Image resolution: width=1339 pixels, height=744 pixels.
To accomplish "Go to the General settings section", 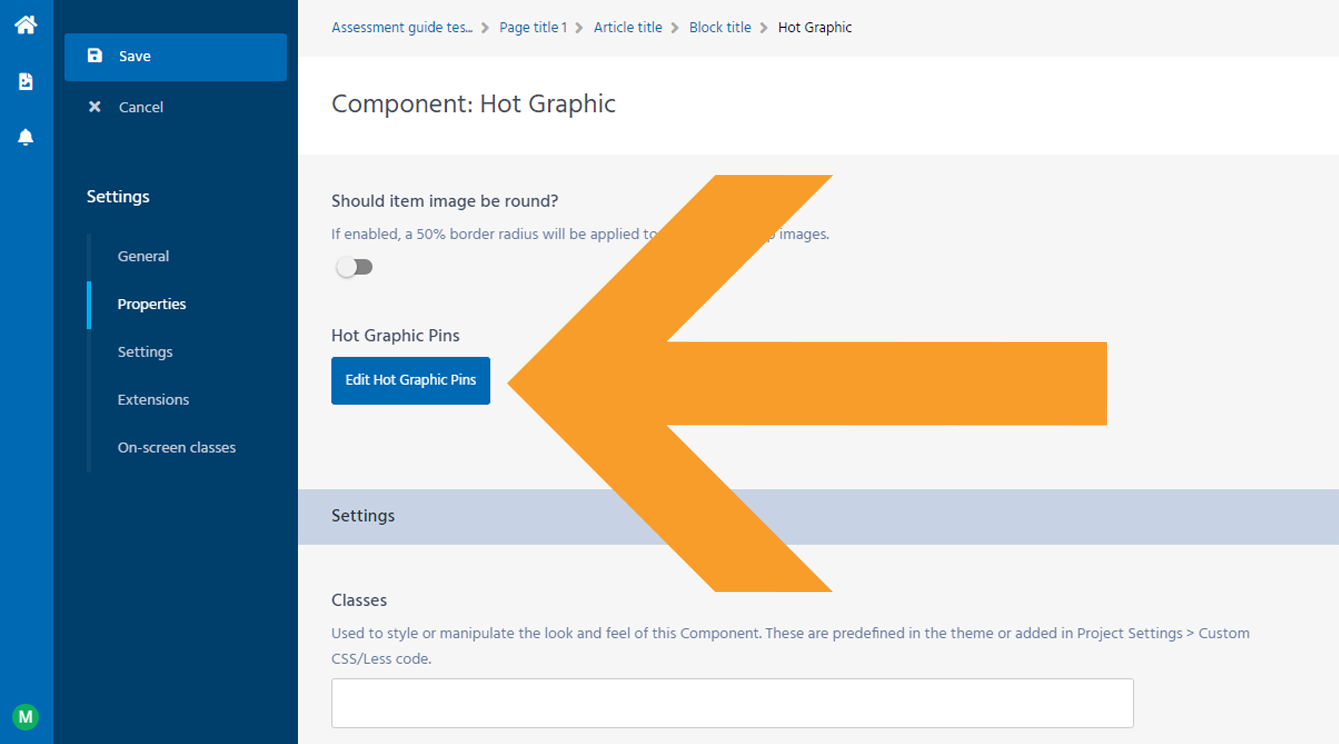I will 143,256.
